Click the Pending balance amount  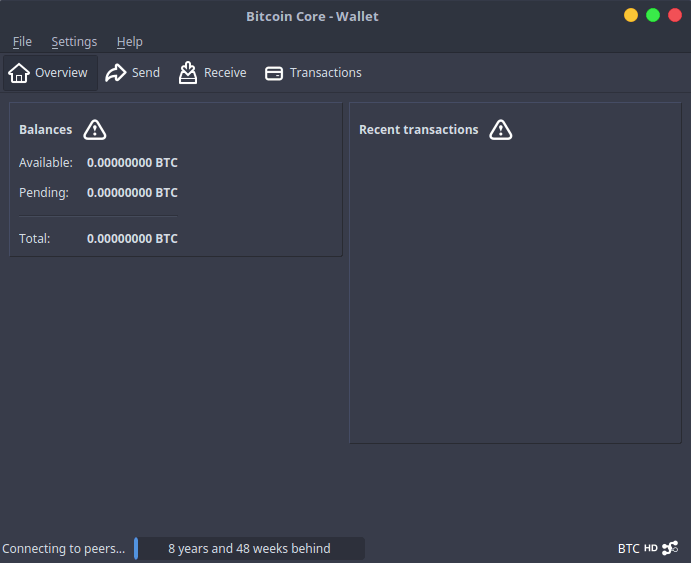click(x=132, y=193)
